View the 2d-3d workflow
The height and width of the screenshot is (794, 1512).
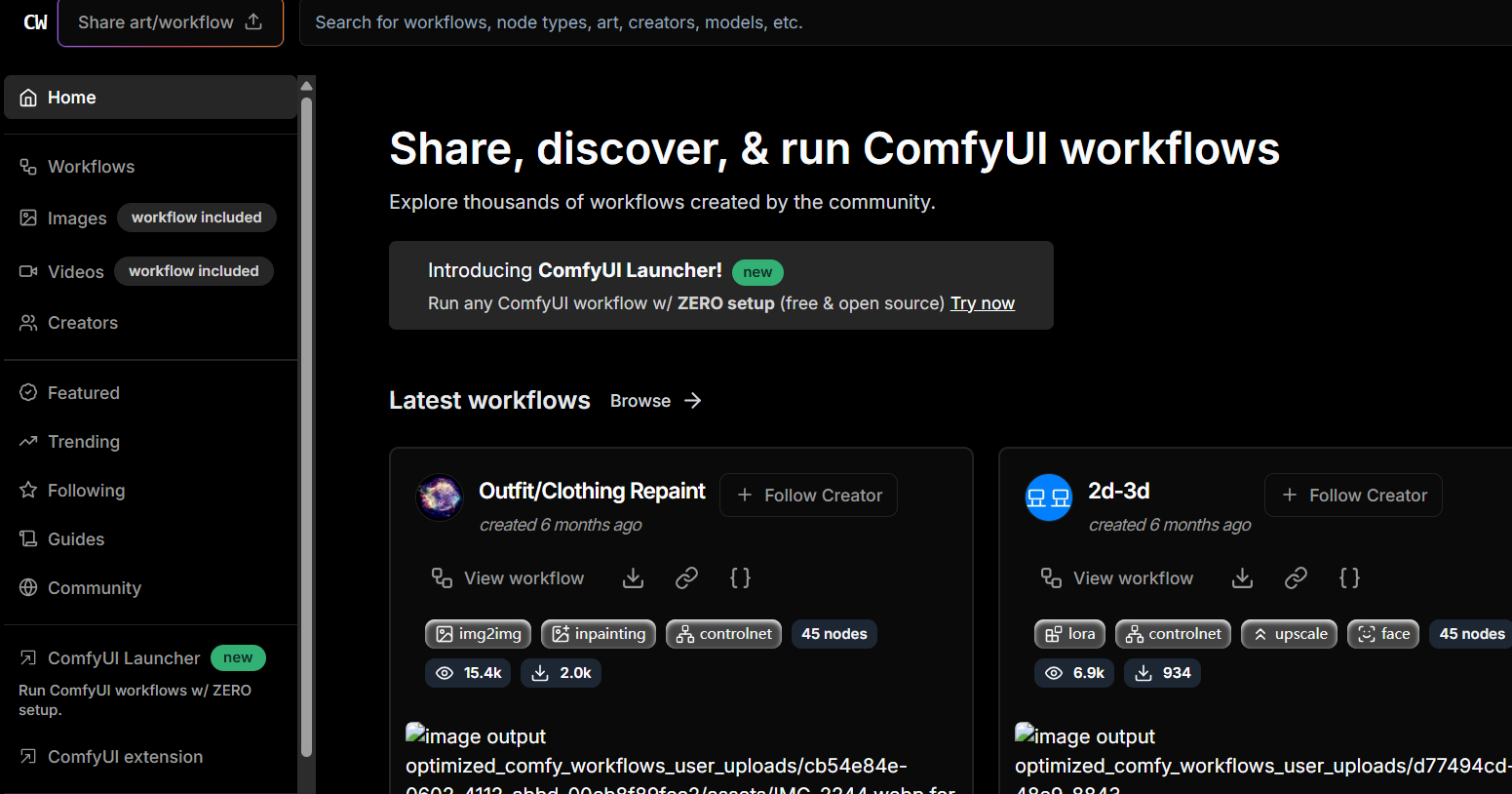click(x=1117, y=578)
